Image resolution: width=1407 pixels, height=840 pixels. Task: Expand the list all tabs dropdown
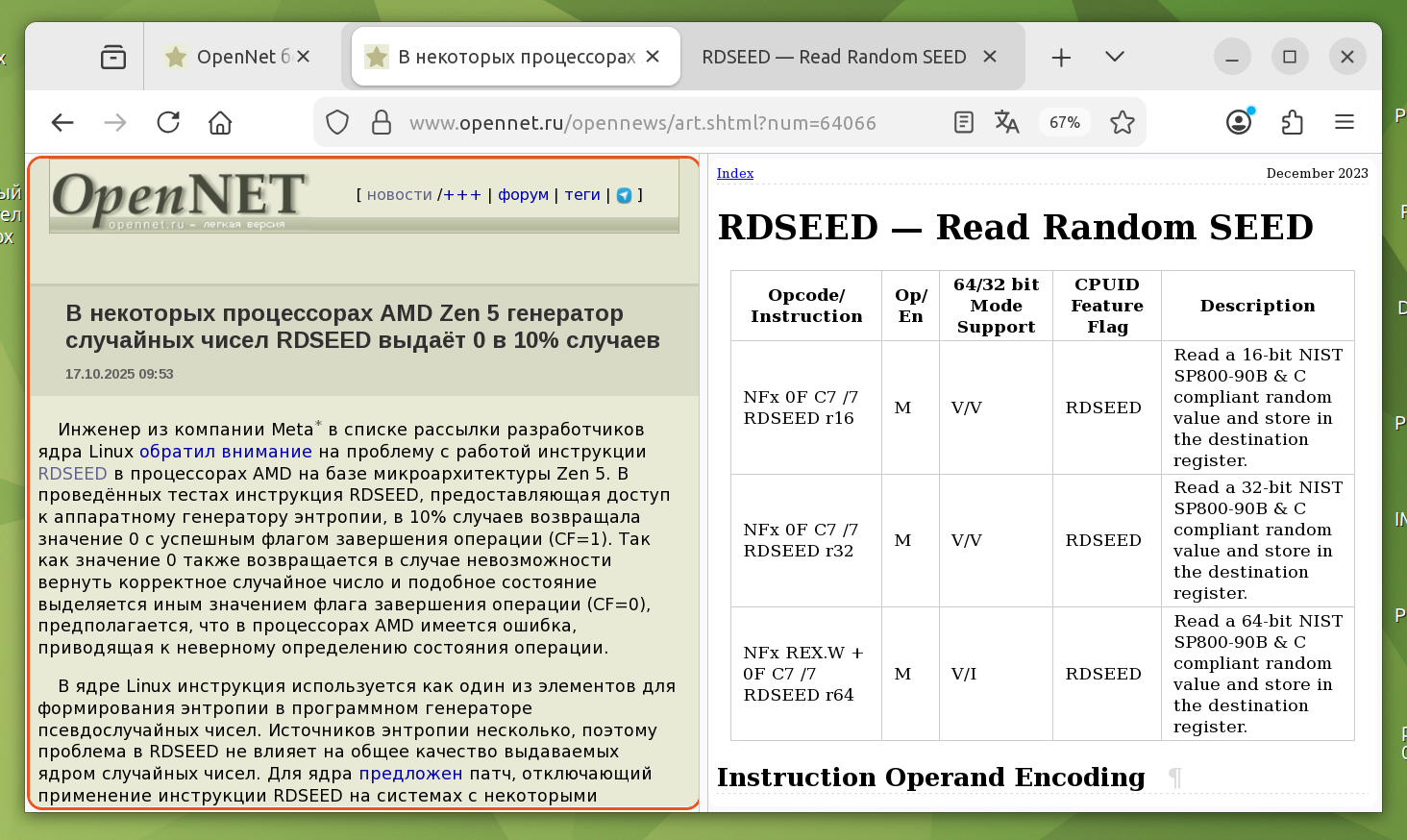coord(1115,57)
